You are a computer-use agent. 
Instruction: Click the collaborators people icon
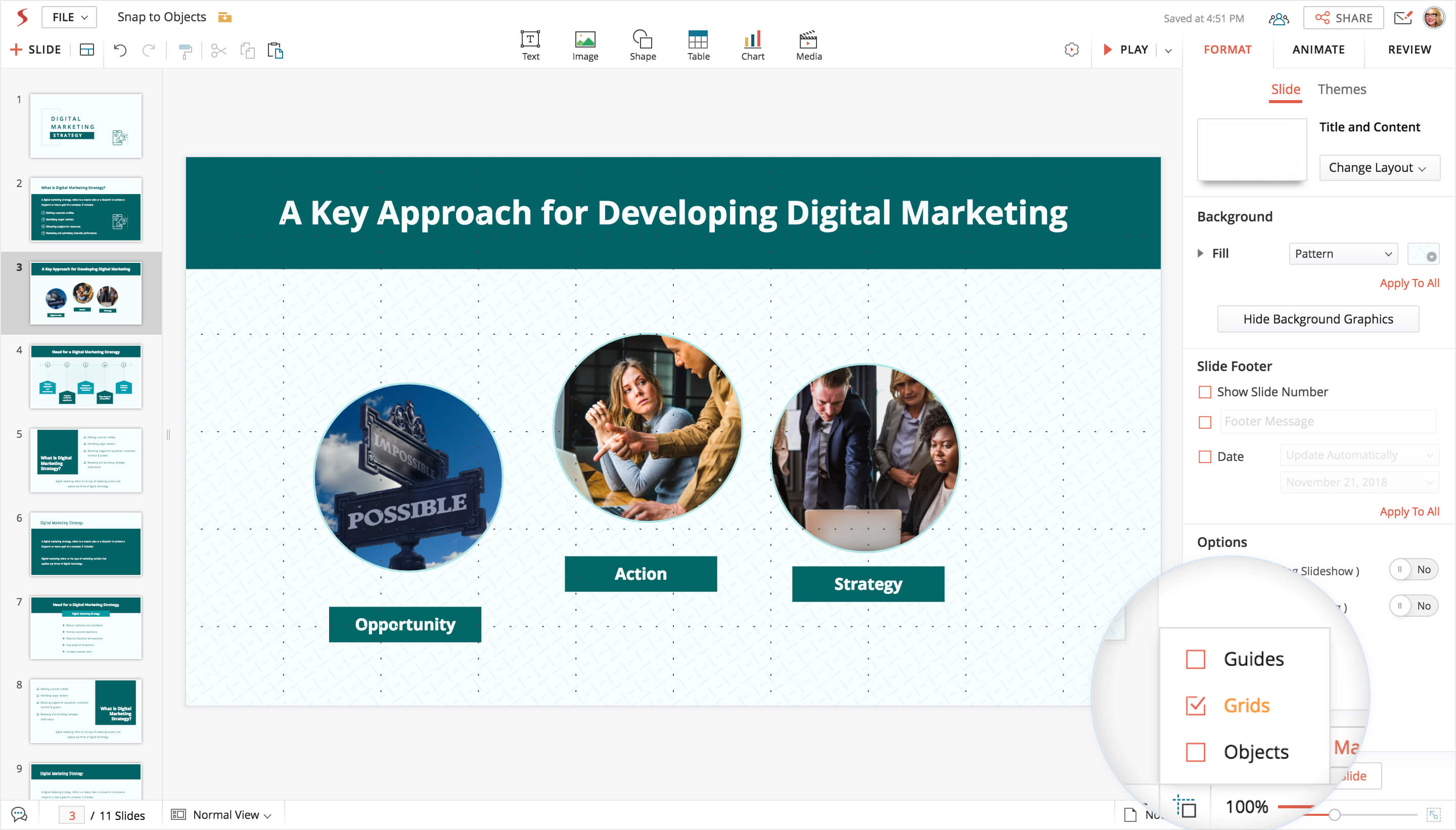coord(1279,19)
